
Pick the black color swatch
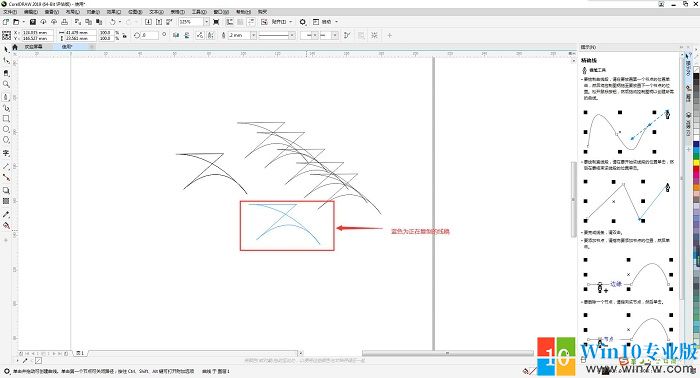click(696, 76)
